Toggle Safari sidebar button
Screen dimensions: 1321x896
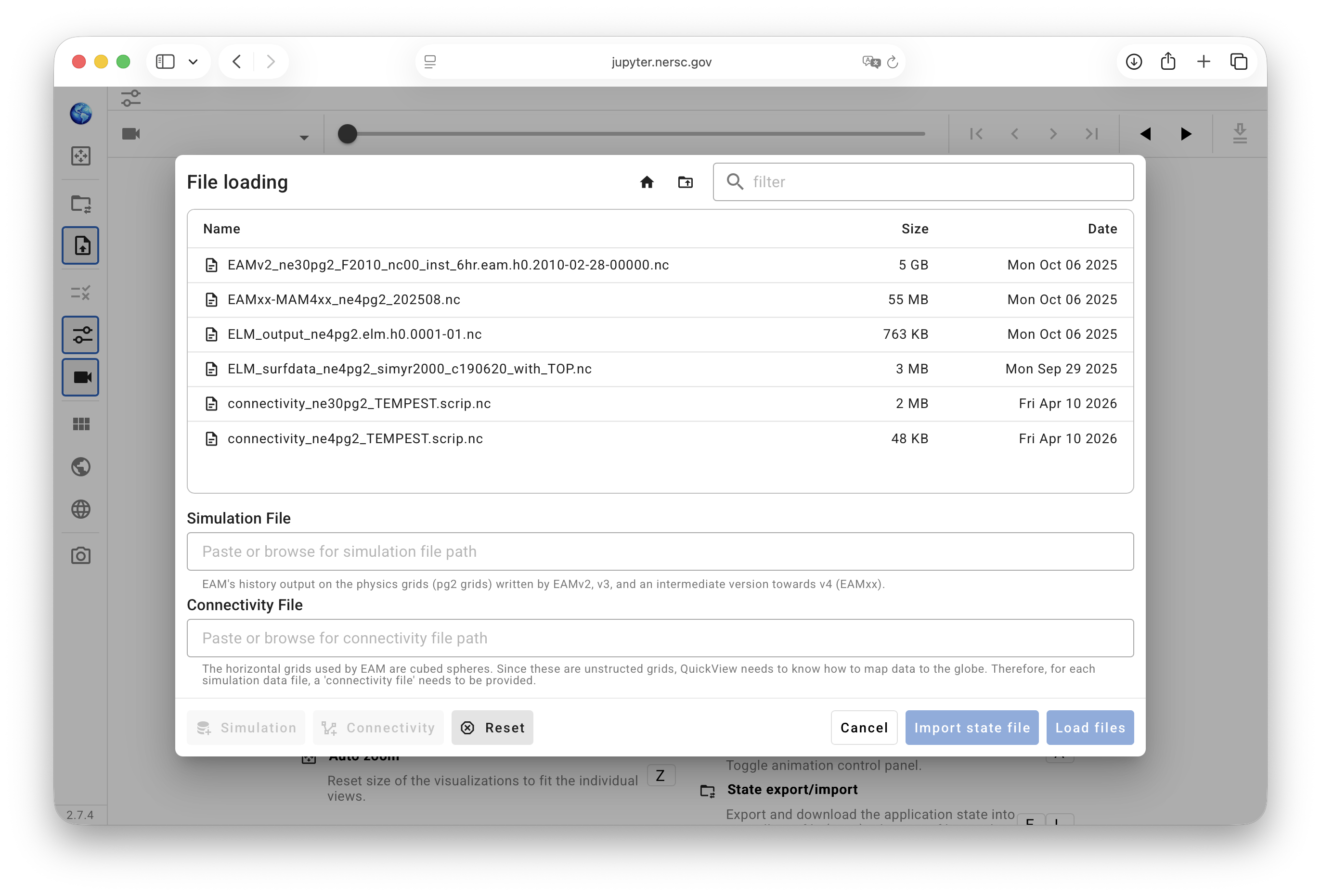click(x=165, y=62)
